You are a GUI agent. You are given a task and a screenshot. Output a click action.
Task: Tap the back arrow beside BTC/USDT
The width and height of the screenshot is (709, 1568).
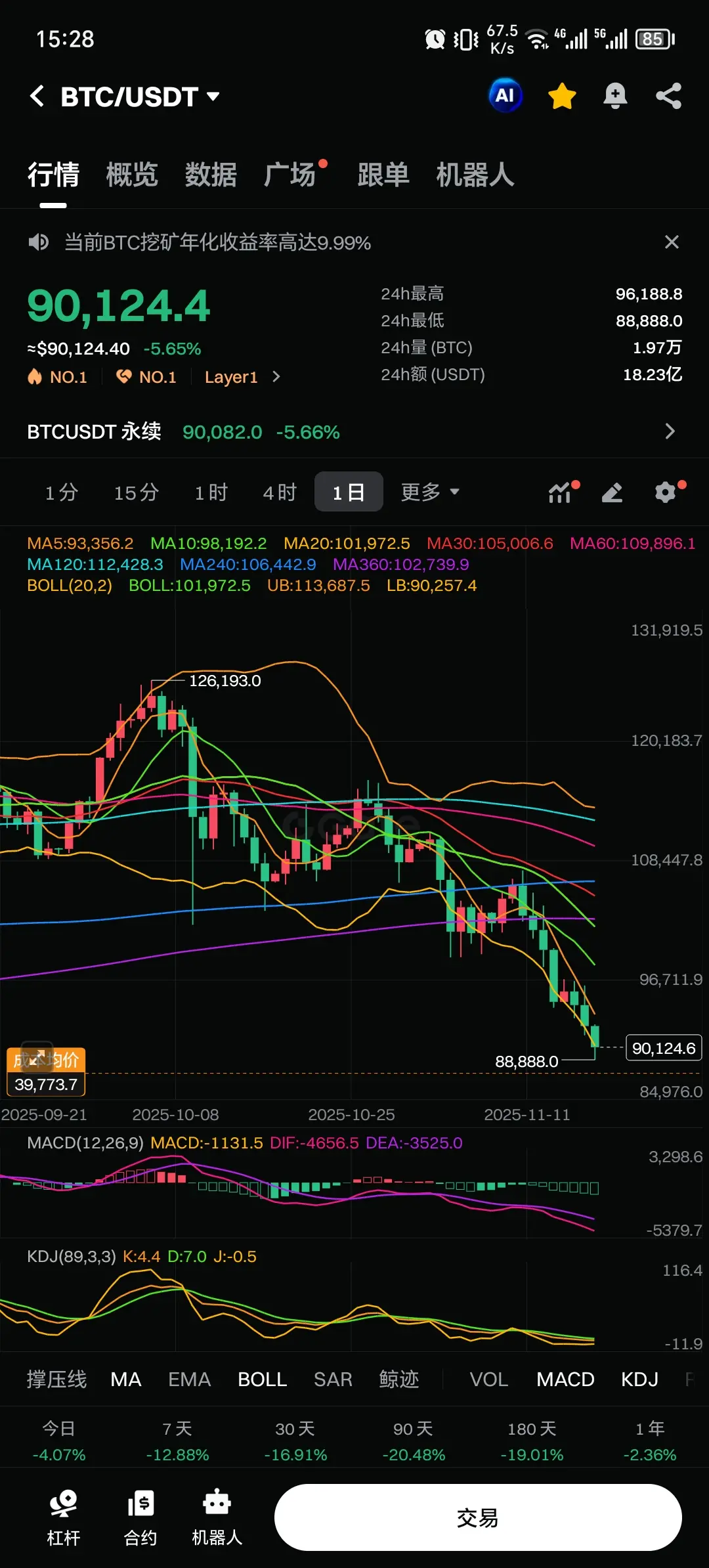(x=37, y=97)
